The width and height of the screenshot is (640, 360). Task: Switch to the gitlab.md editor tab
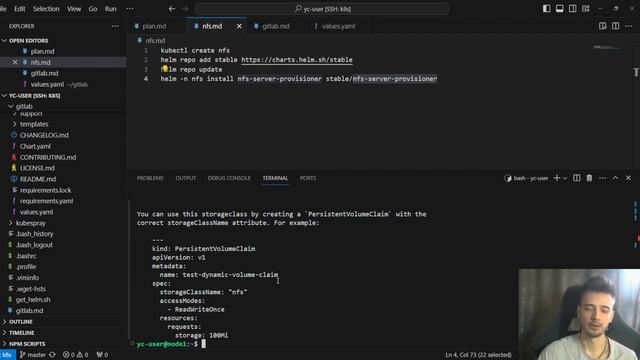pos(276,26)
